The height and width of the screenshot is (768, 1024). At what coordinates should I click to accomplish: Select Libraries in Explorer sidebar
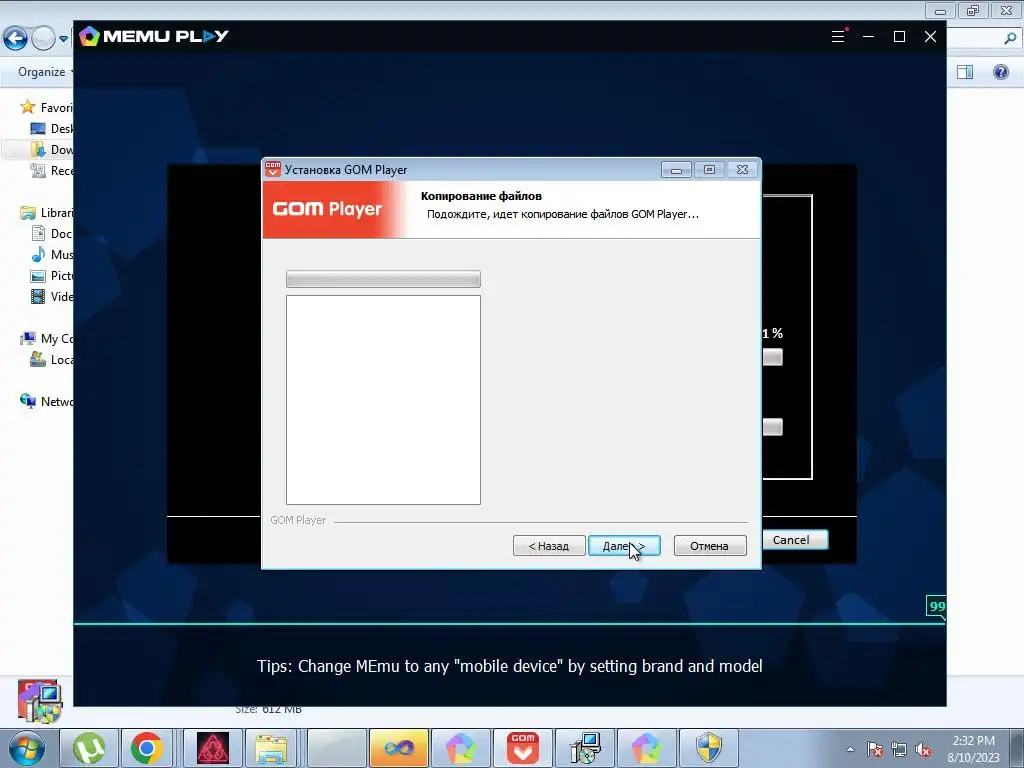[x=46, y=213]
